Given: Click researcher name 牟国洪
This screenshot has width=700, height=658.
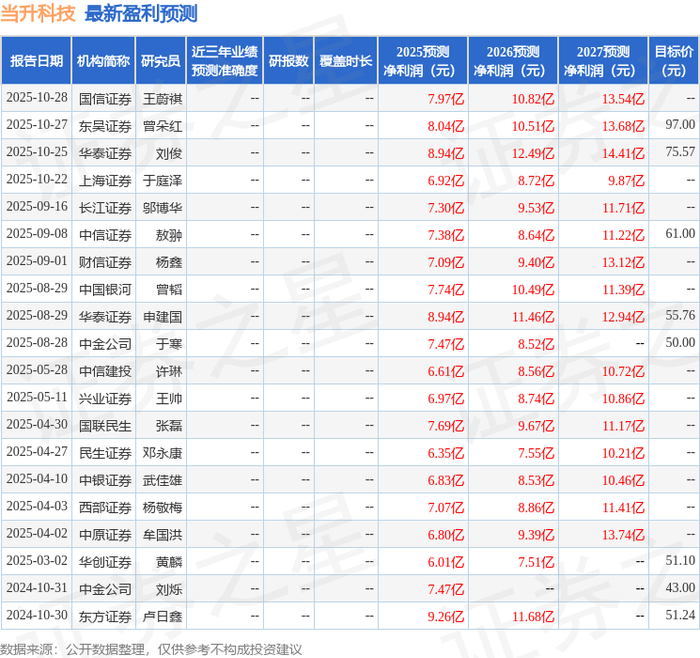Looking at the screenshot, I should 162,534.
